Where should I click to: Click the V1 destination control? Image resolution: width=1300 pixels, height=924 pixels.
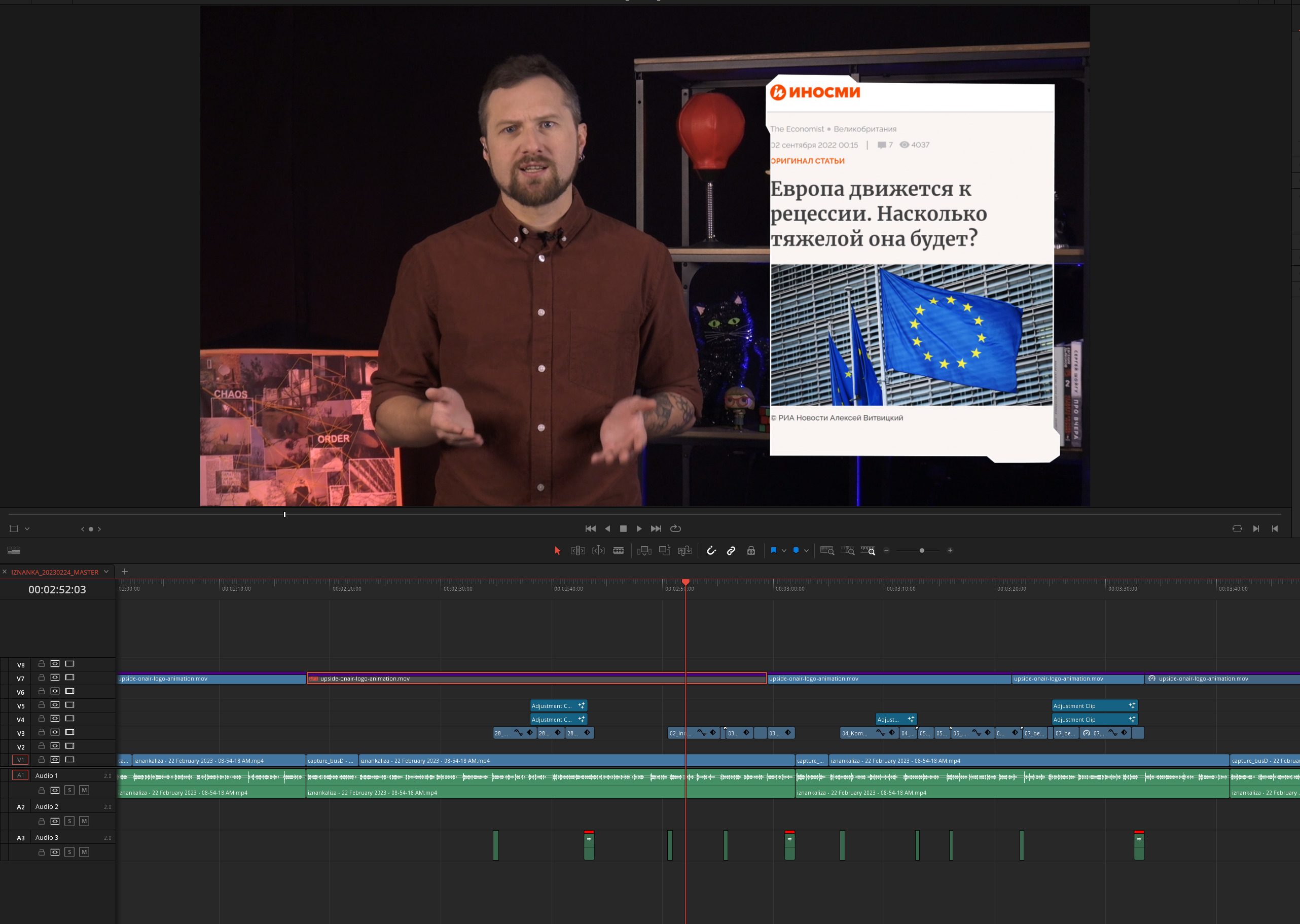(20, 760)
